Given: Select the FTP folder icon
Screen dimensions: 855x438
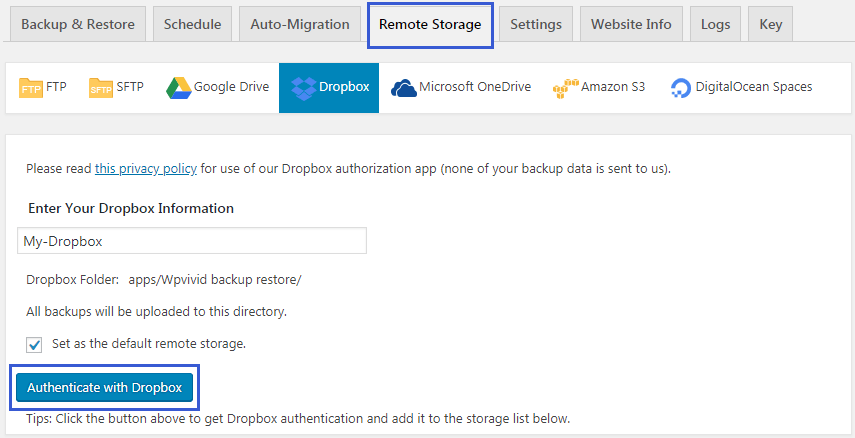Looking at the screenshot, I should pyautogui.click(x=31, y=88).
